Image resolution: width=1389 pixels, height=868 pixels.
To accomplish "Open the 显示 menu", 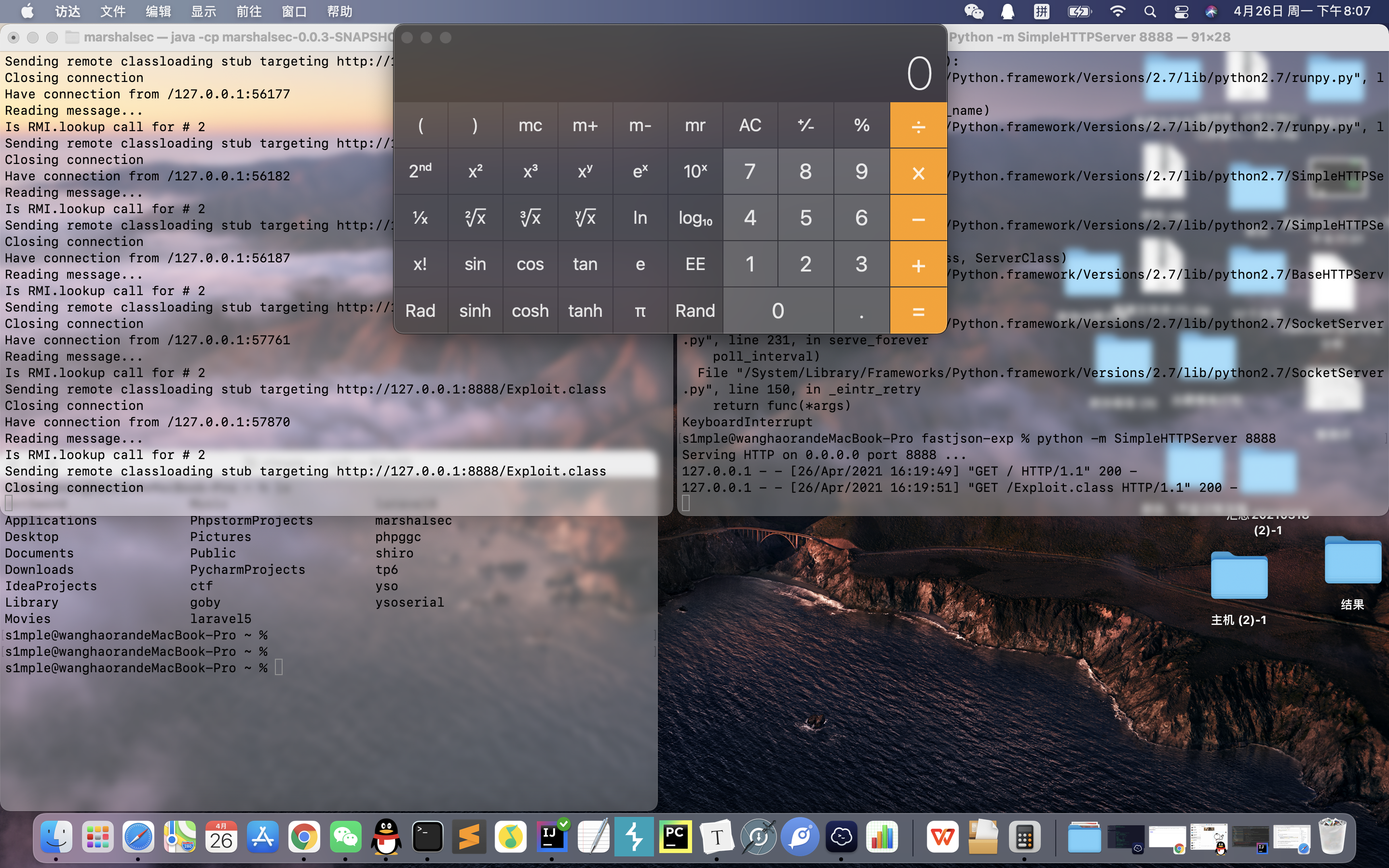I will pos(204,12).
